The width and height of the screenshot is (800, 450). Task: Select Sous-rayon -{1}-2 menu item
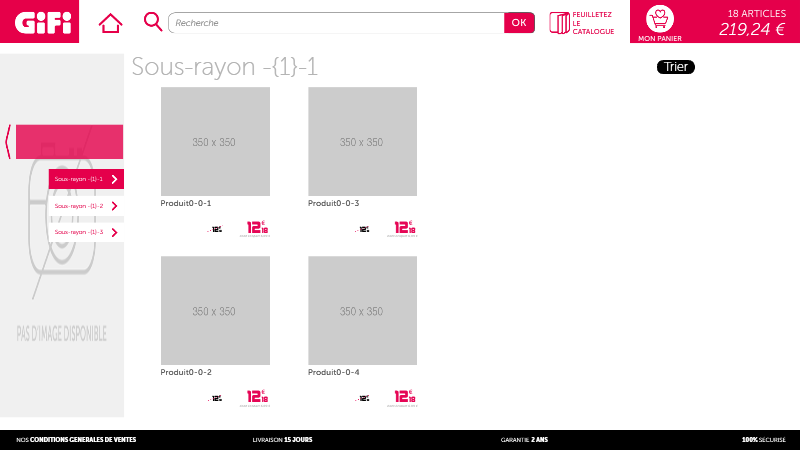coord(79,206)
